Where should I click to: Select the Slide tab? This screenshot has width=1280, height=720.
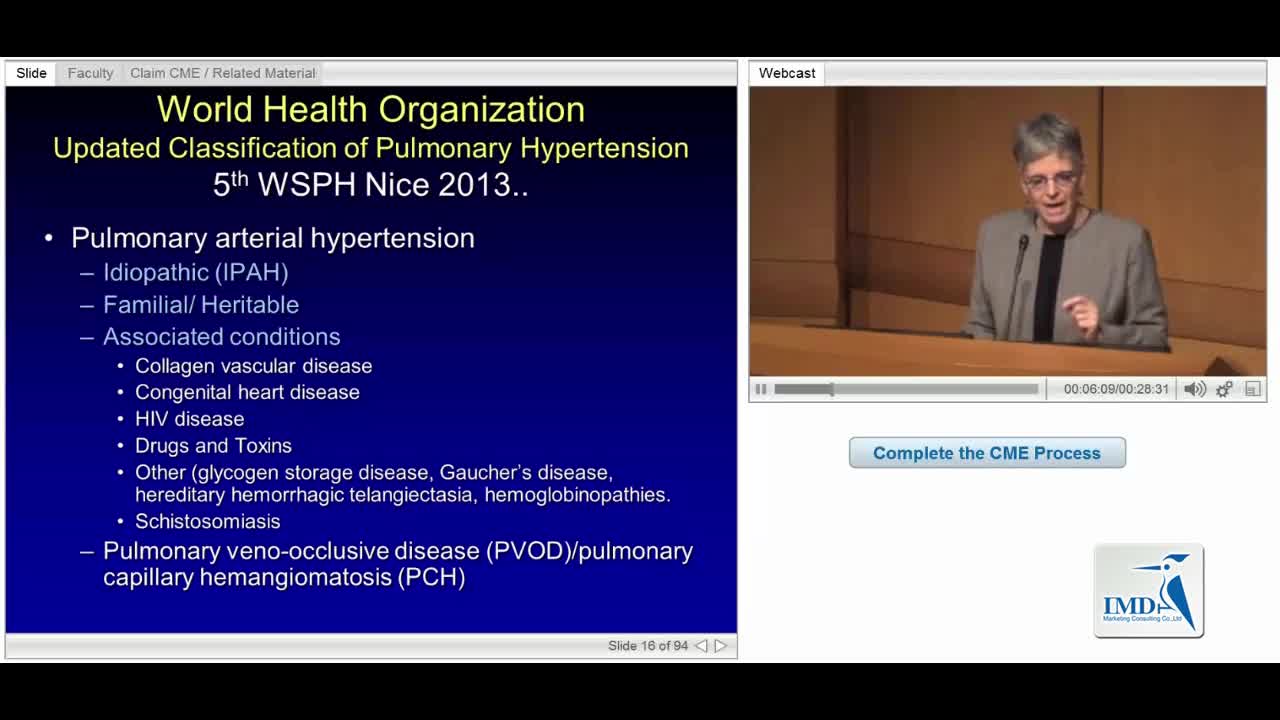31,73
